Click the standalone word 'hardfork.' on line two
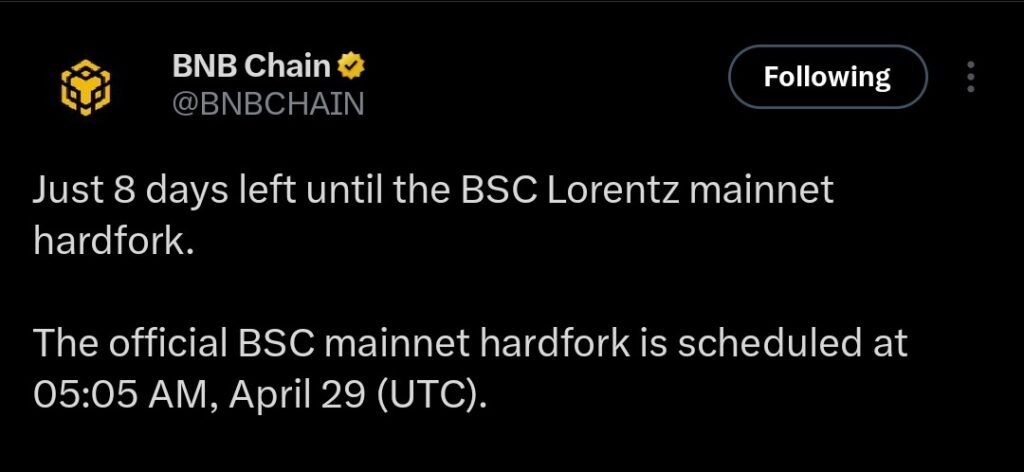 click(x=113, y=241)
